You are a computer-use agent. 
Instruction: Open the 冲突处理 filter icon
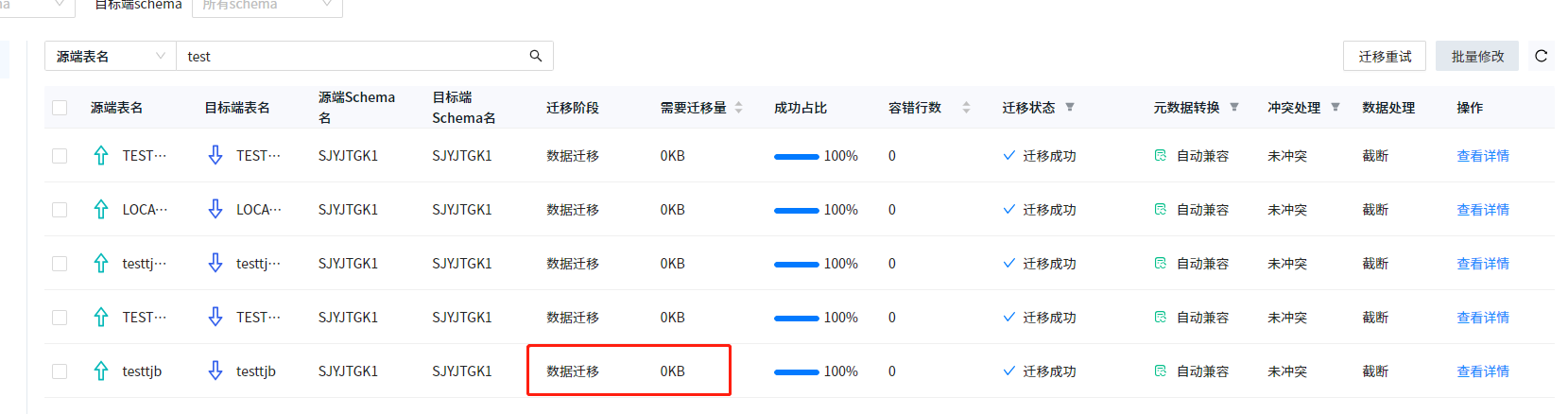click(x=1335, y=107)
